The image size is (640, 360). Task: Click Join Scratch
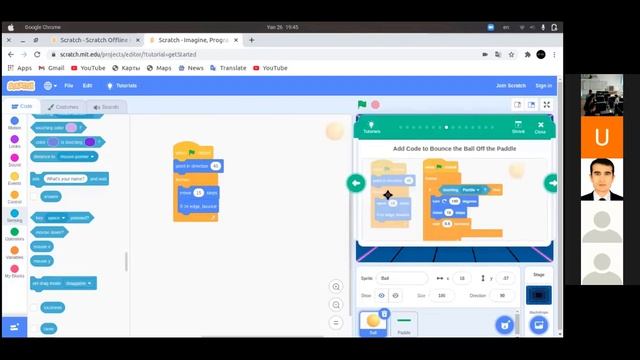511,86
